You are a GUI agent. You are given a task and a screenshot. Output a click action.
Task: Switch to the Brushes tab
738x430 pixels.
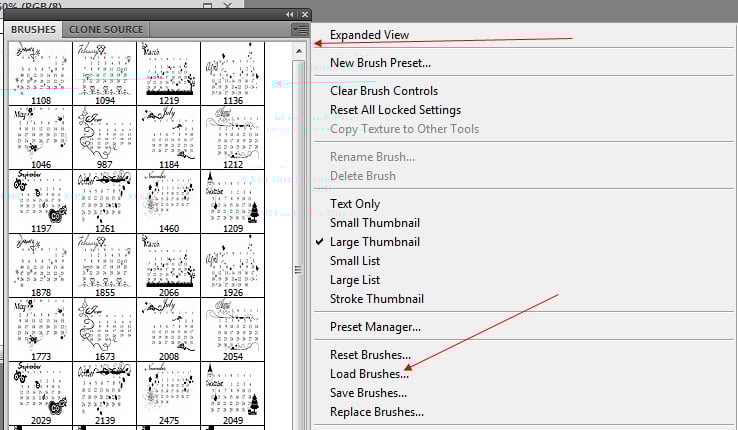click(x=33, y=29)
